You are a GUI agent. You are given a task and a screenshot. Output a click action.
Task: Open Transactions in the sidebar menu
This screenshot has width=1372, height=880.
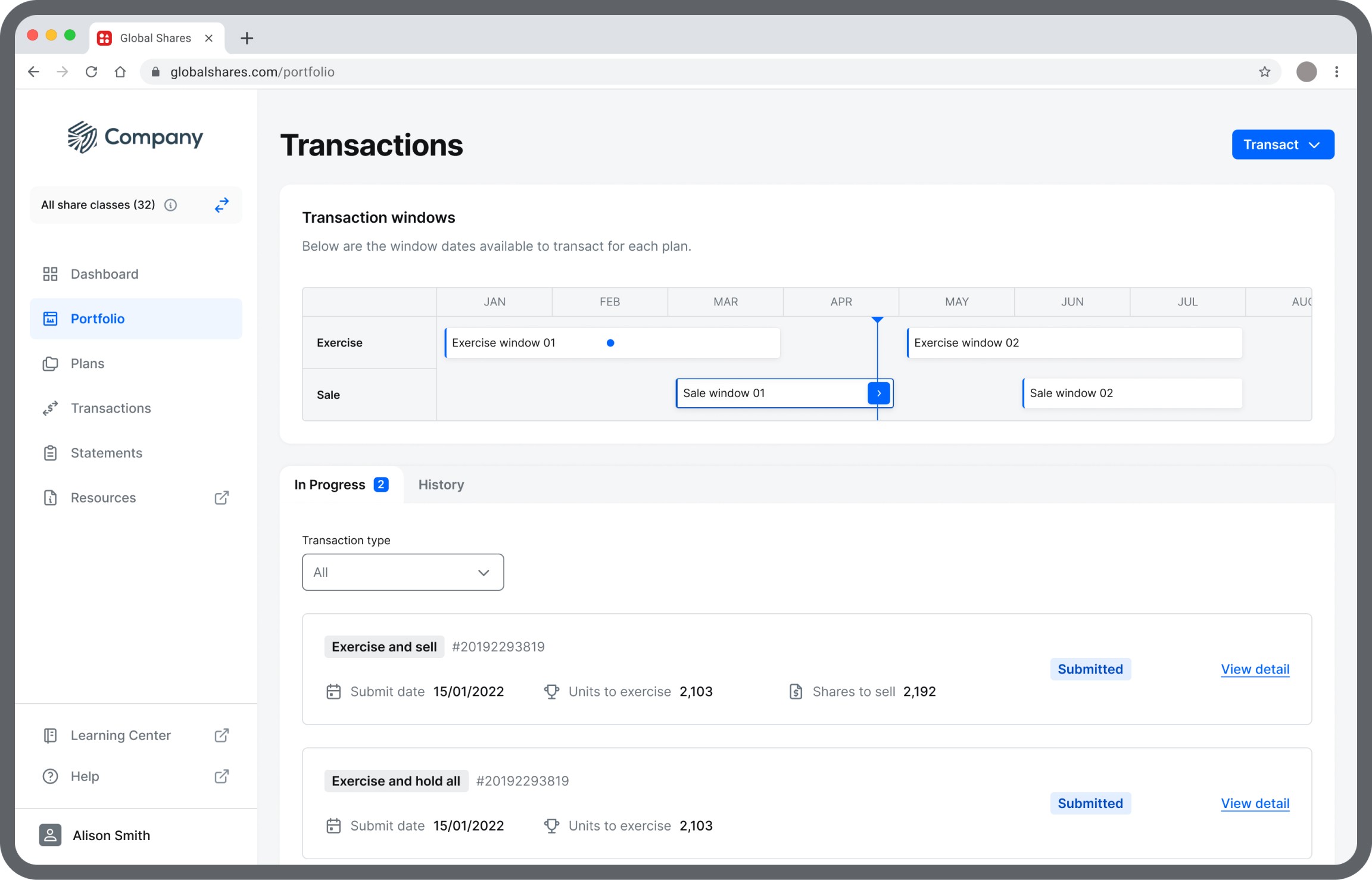(111, 408)
